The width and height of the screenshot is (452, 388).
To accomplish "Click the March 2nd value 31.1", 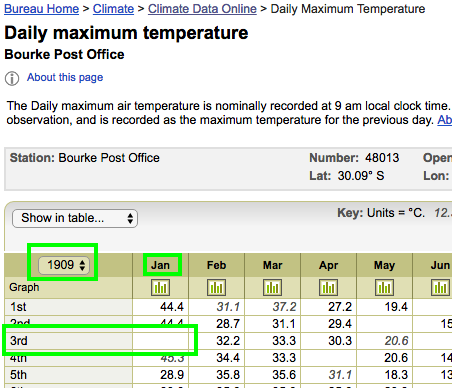I will (284, 324).
